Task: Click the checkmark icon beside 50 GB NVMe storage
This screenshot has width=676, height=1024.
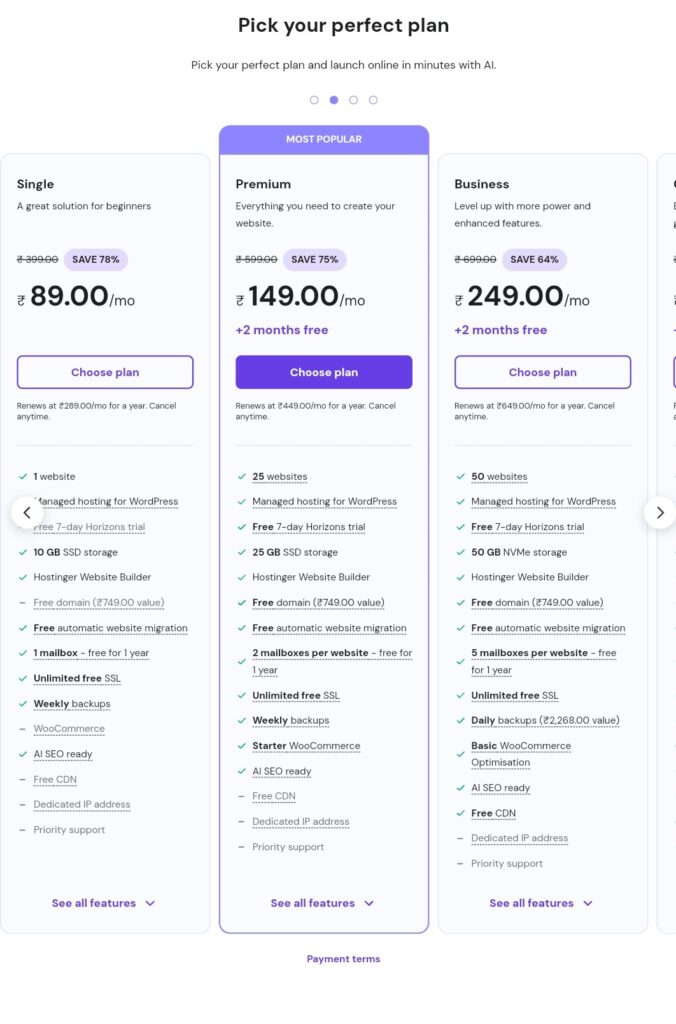Action: [460, 552]
